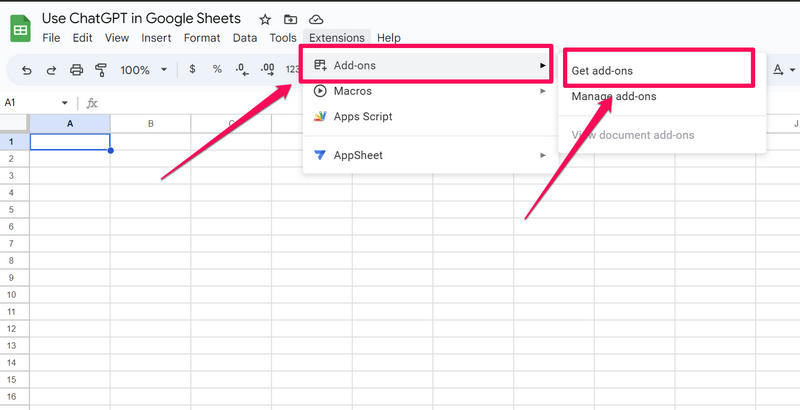Image resolution: width=800 pixels, height=410 pixels.
Task: Increase decimal places
Action: [x=267, y=70]
